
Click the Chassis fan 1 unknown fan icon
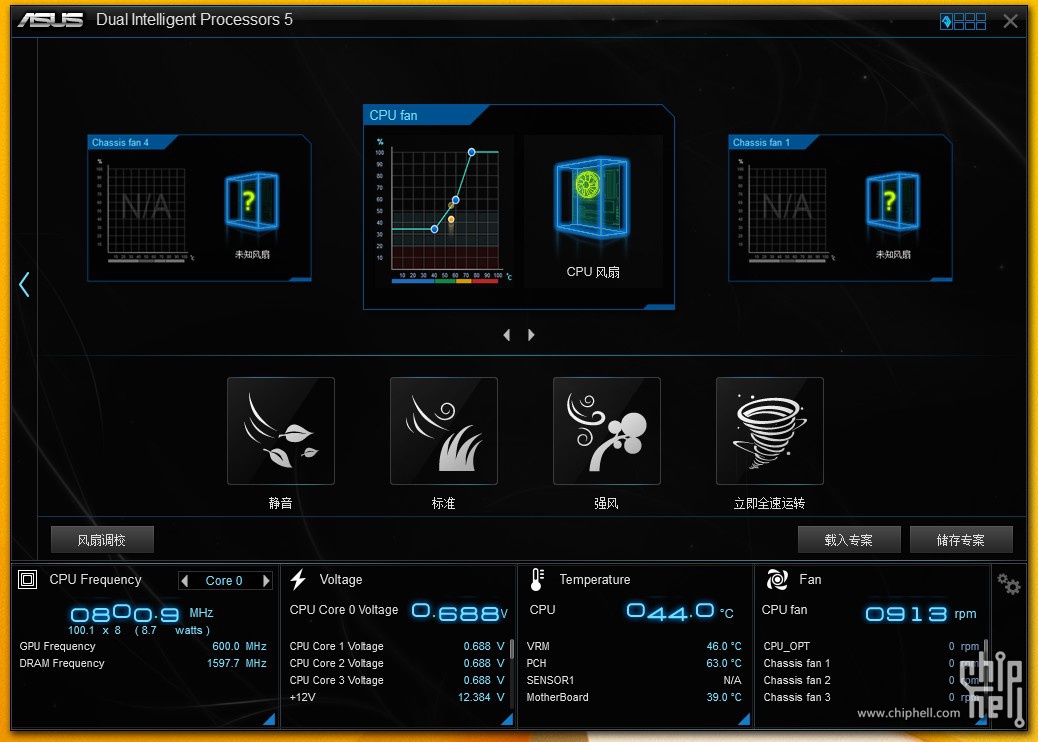[x=892, y=201]
